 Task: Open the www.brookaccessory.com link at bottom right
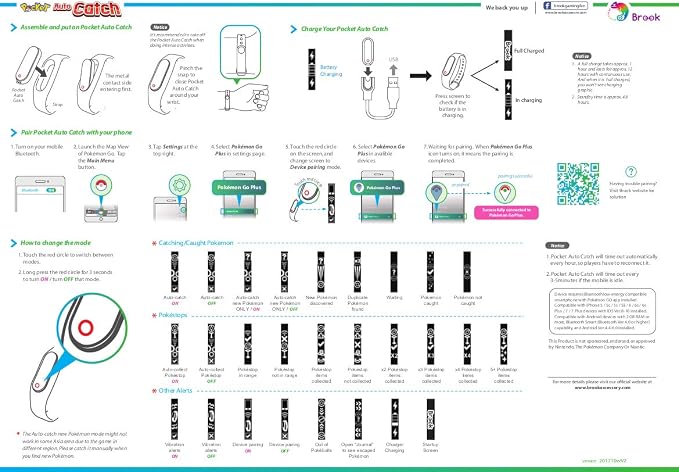(602, 388)
